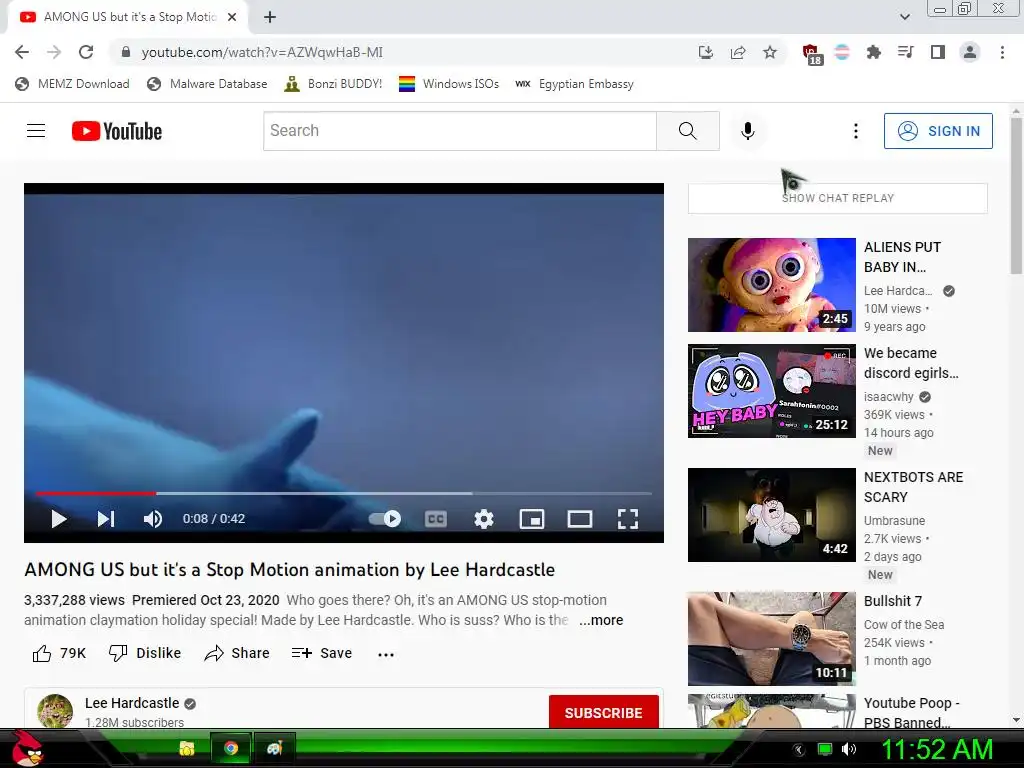Start voice search with microphone icon
The image size is (1024, 768).
(x=748, y=131)
